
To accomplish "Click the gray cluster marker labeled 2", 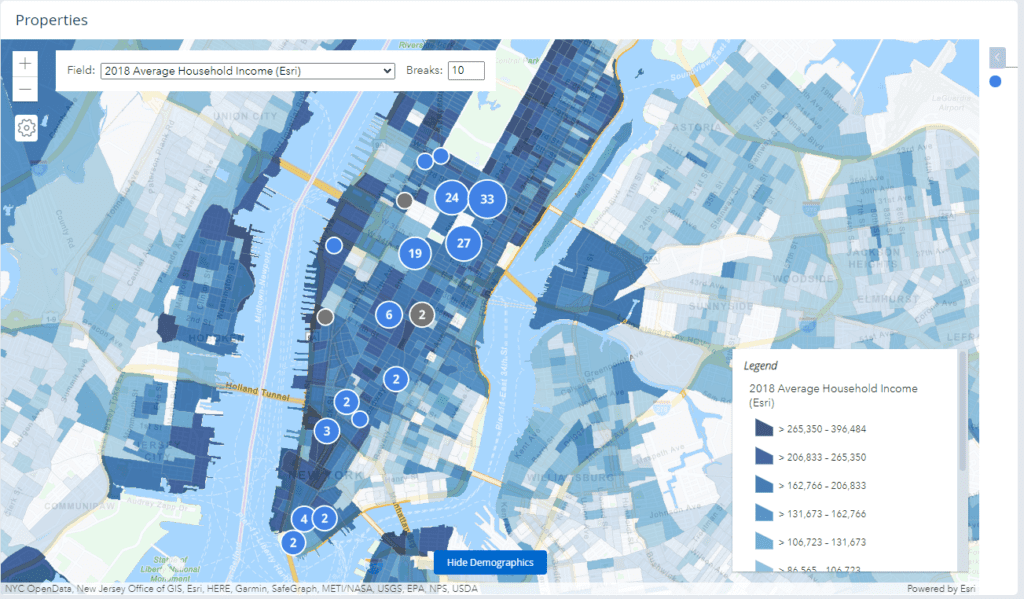I will click(x=422, y=314).
